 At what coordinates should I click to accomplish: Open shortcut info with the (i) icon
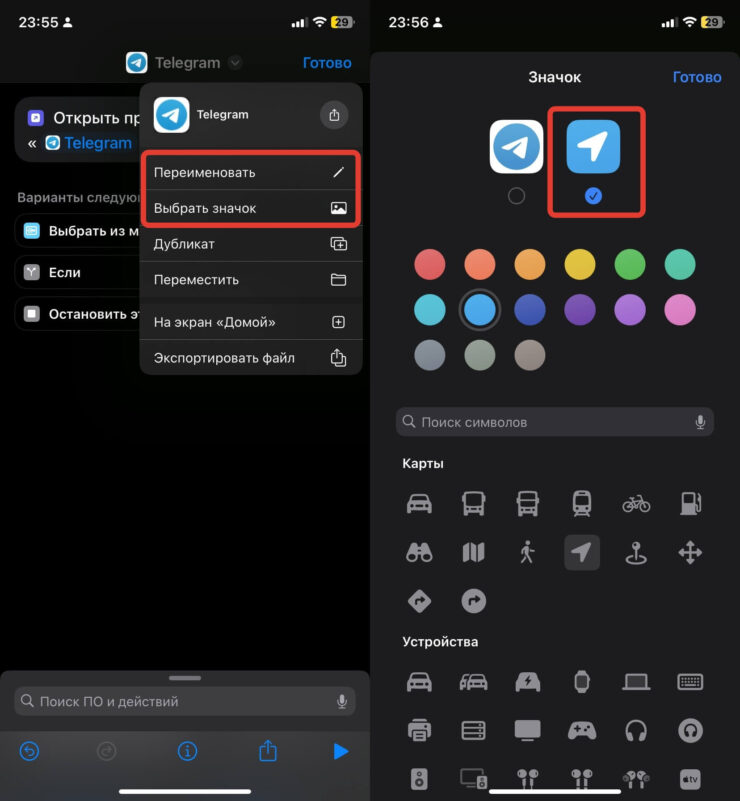coord(186,751)
